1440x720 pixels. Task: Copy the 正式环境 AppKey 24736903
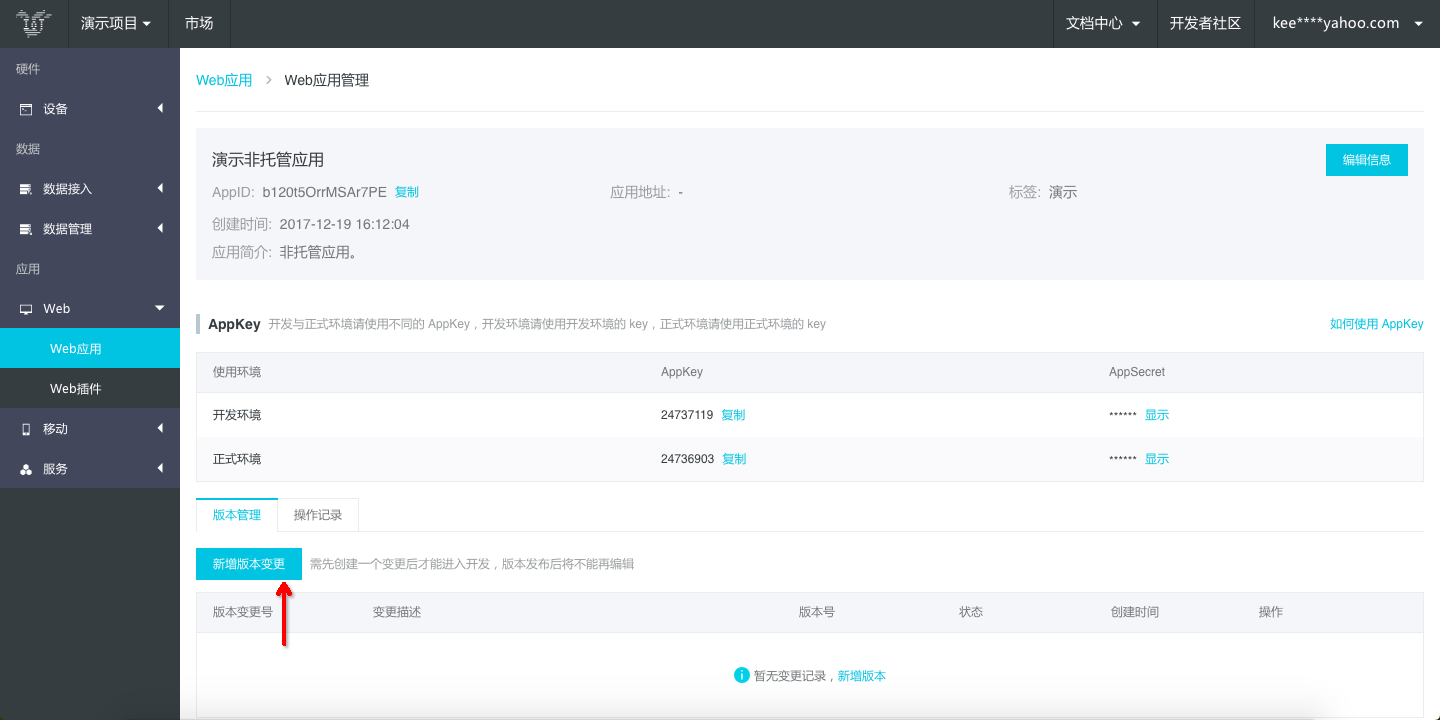coord(734,459)
